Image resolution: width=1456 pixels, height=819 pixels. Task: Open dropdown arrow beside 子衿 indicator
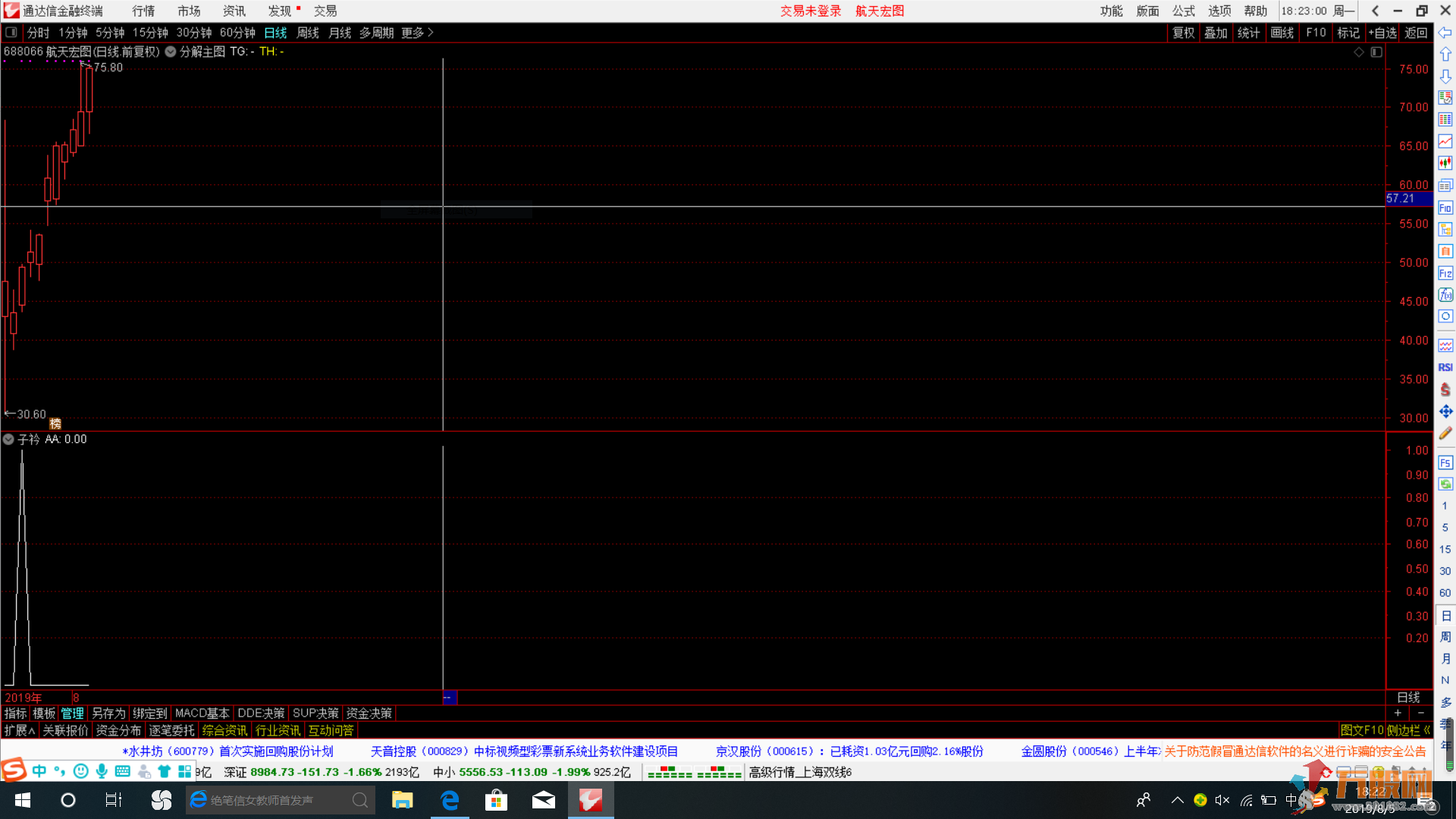tap(8, 439)
